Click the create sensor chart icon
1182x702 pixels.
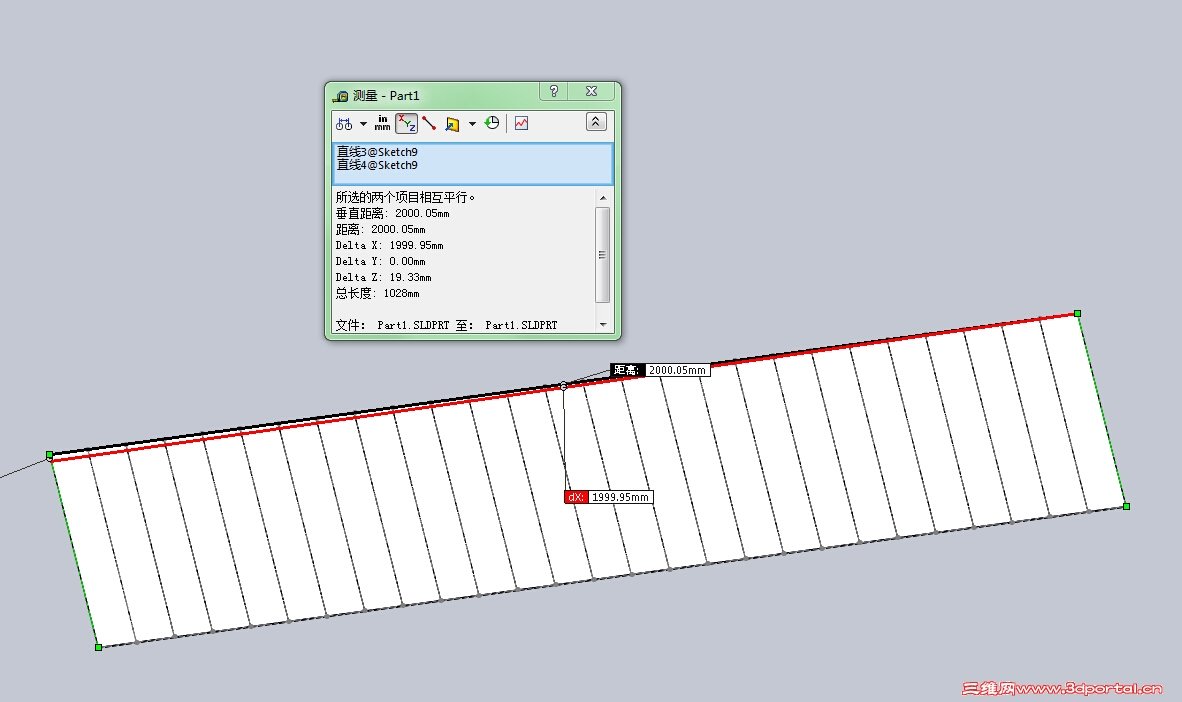click(522, 123)
